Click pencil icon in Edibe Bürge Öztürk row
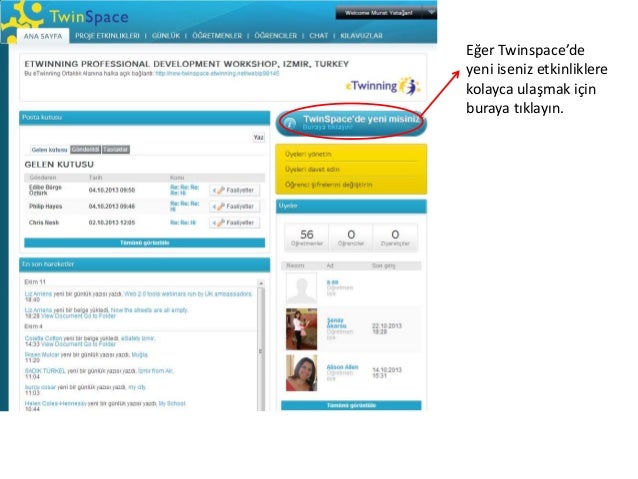Image resolution: width=638 pixels, height=479 pixels. click(x=220, y=190)
